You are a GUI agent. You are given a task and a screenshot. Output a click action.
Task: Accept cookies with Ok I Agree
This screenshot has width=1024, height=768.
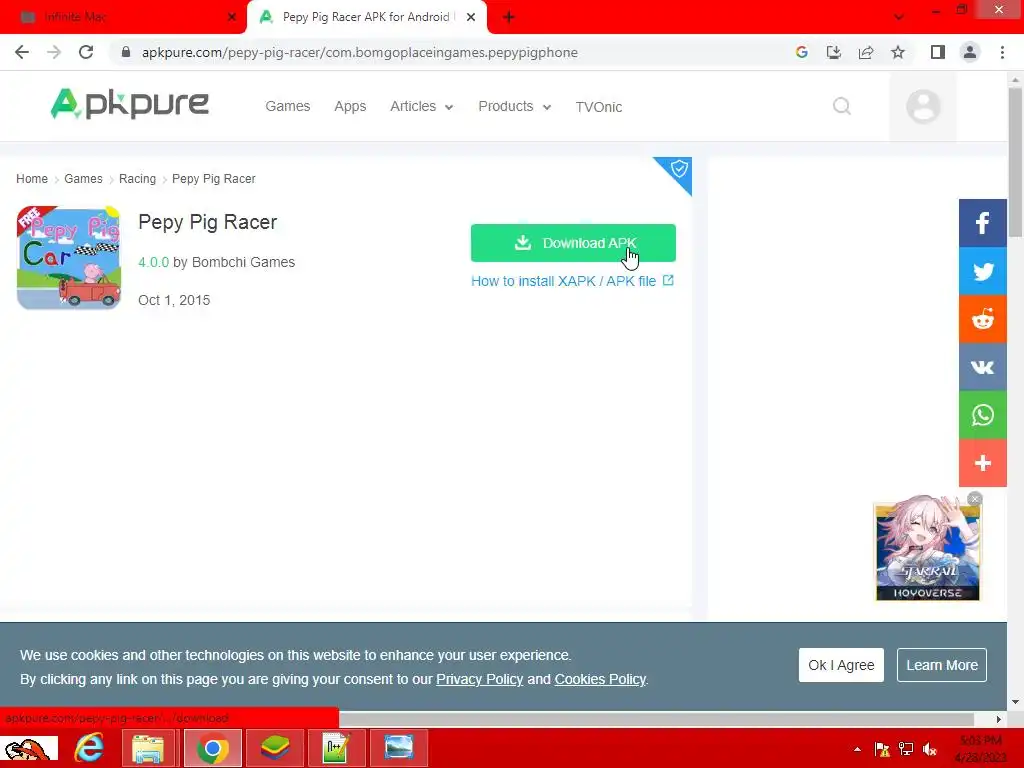tap(841, 665)
